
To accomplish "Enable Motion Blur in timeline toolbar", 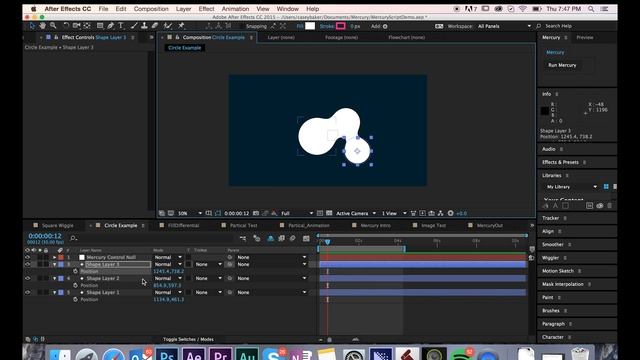I will [293, 238].
